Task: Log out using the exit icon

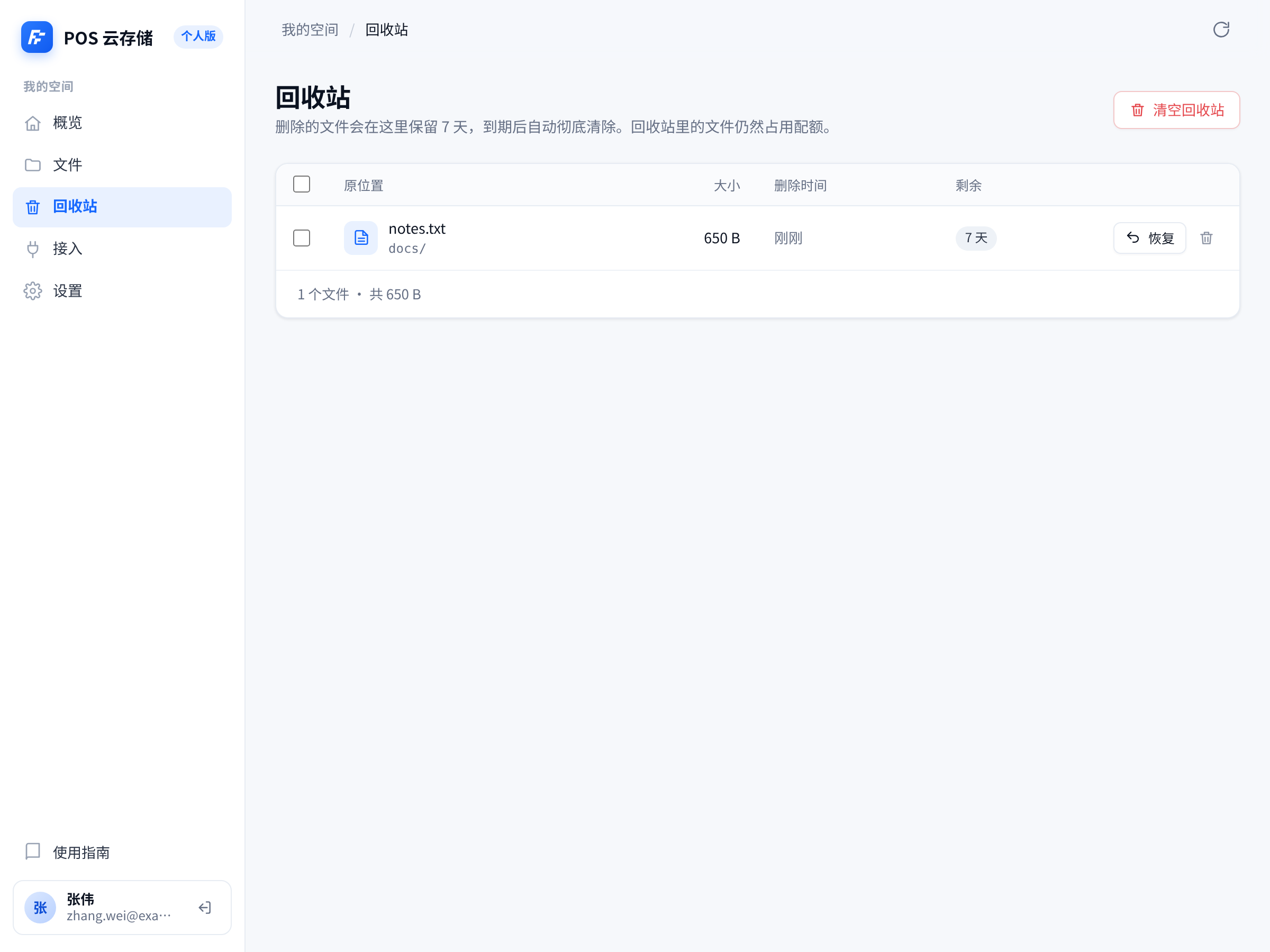Action: 205,907
